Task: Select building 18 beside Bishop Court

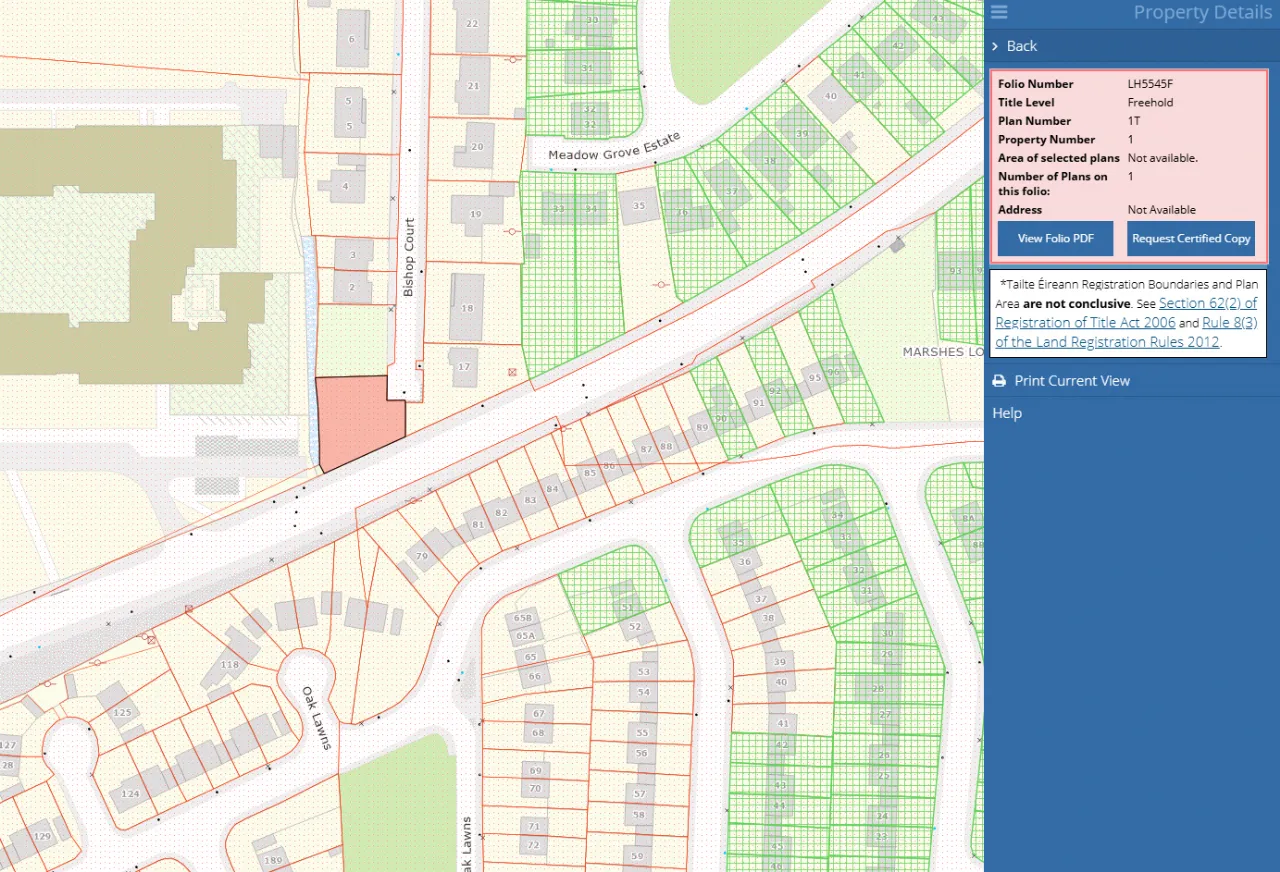Action: click(x=467, y=308)
